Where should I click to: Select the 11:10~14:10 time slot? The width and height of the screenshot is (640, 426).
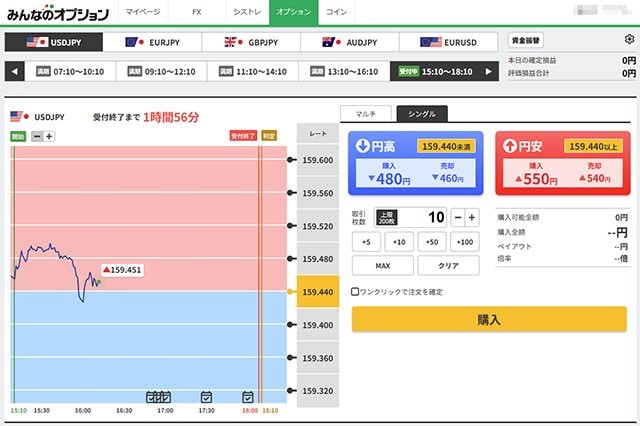pyautogui.click(x=253, y=71)
